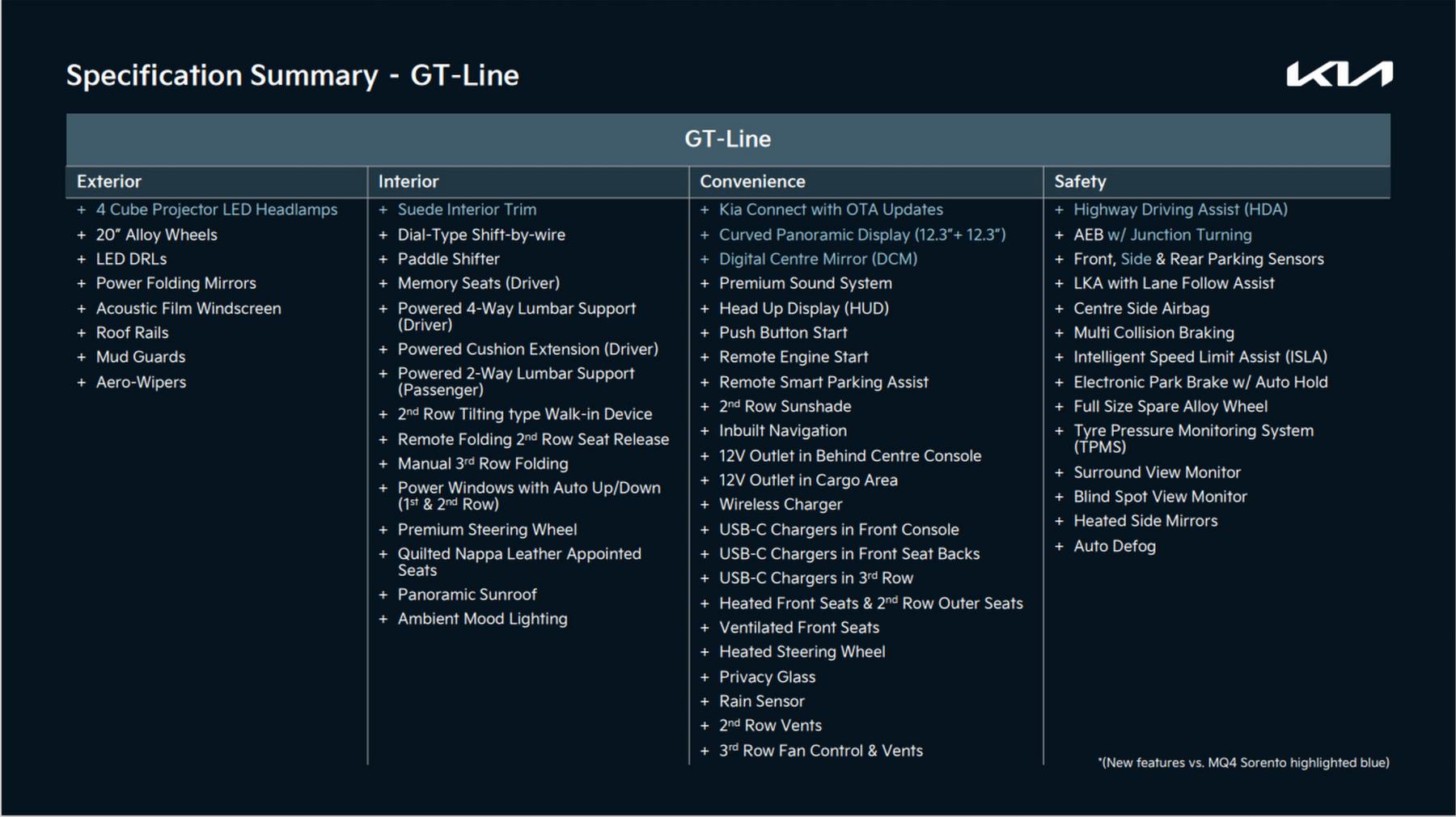Click the Digital Centre Mirror (DCM) entry
The width and height of the screenshot is (1456, 817).
pyautogui.click(x=818, y=259)
